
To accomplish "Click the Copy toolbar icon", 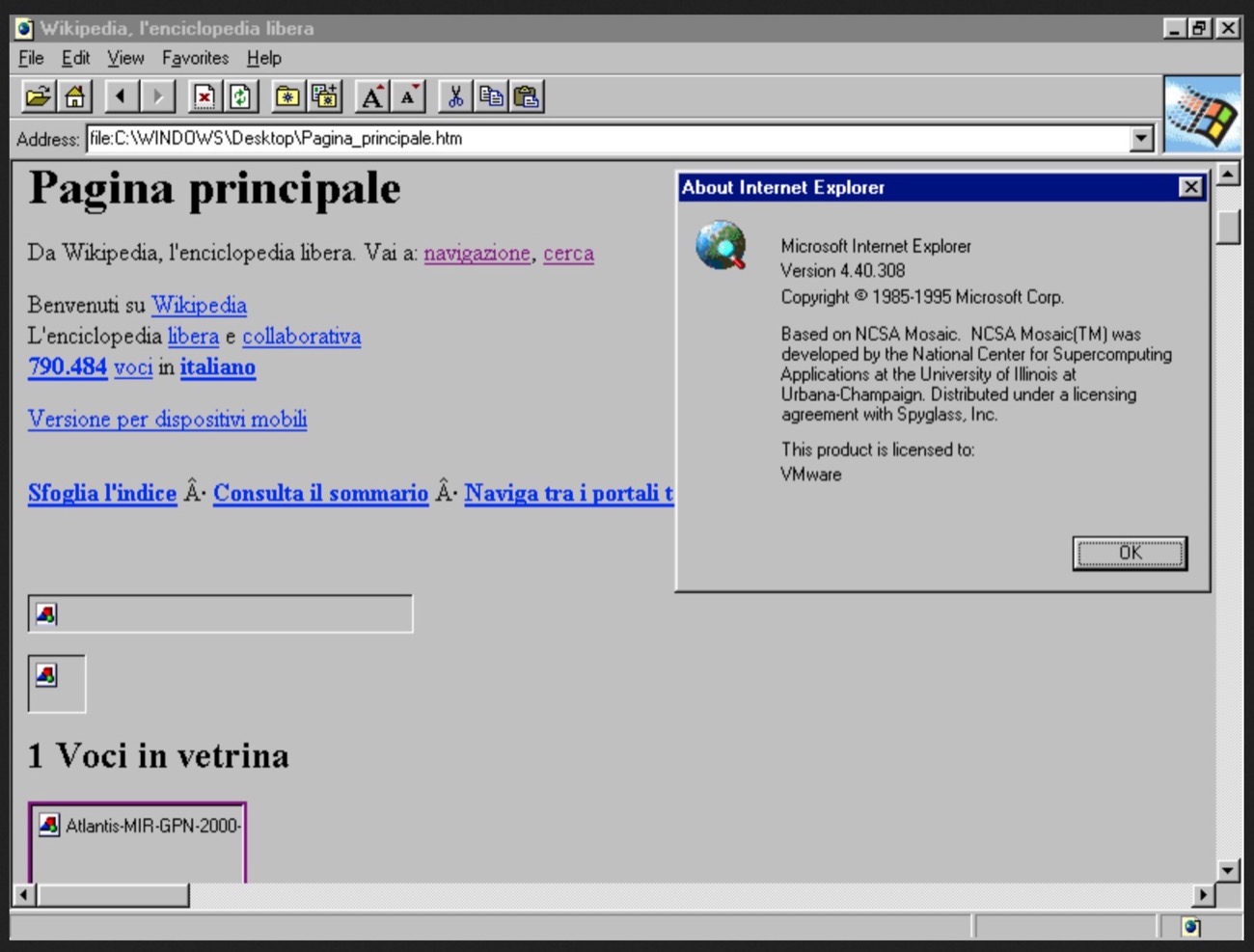I will click(491, 96).
